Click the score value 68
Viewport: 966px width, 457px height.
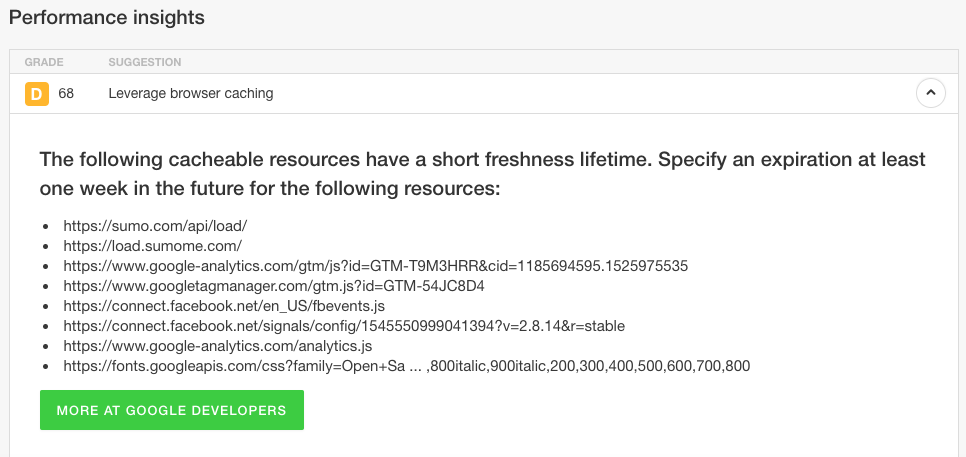(x=67, y=94)
